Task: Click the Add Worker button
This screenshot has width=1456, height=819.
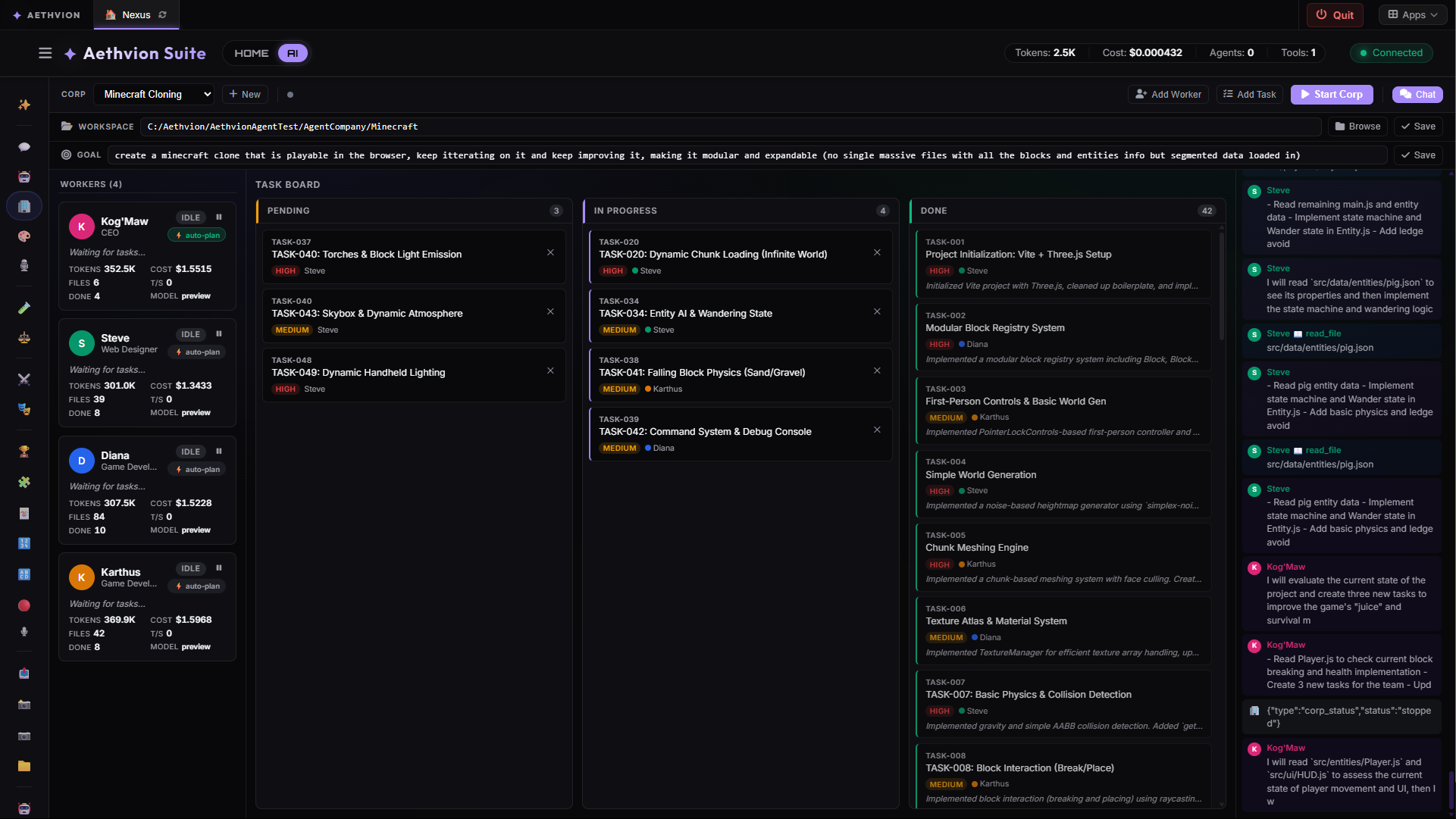Action: [x=1168, y=95]
